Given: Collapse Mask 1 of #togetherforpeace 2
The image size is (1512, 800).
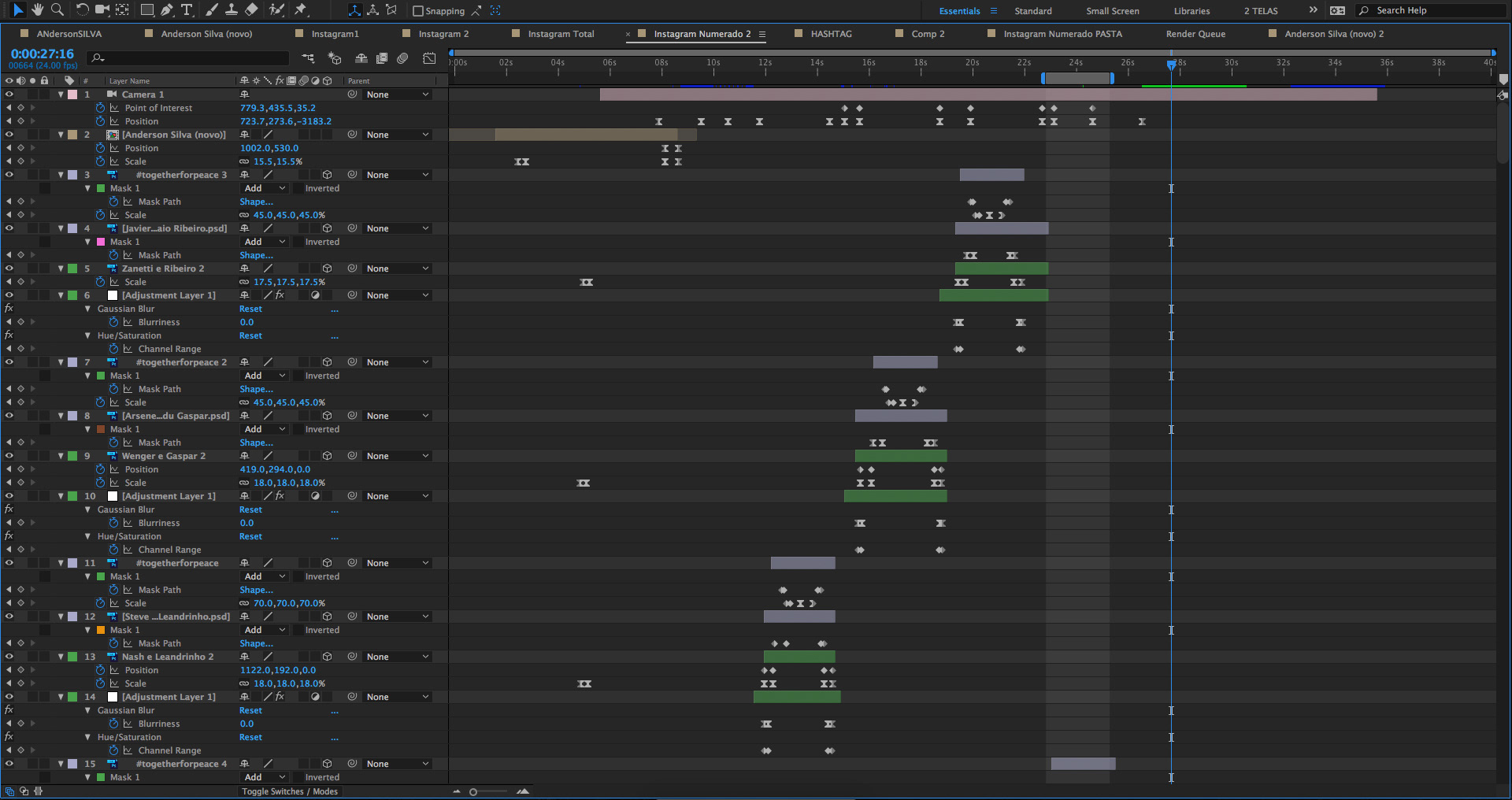Looking at the screenshot, I should [x=87, y=376].
